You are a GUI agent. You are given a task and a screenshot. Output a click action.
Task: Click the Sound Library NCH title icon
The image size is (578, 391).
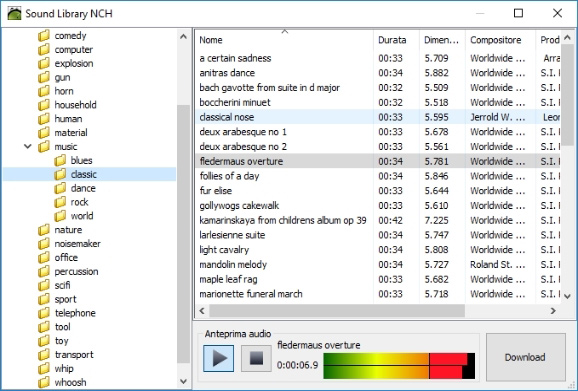(14, 13)
